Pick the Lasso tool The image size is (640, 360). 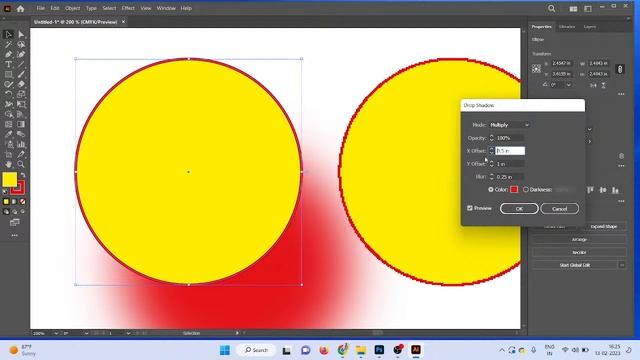coord(21,44)
